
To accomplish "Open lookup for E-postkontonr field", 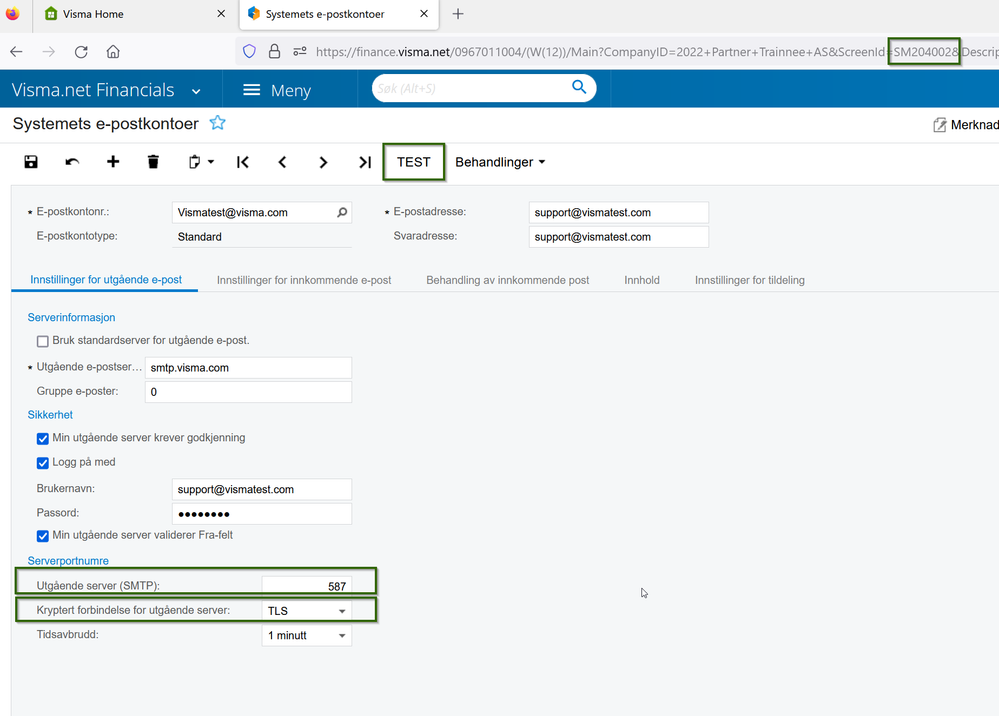I will click(342, 212).
